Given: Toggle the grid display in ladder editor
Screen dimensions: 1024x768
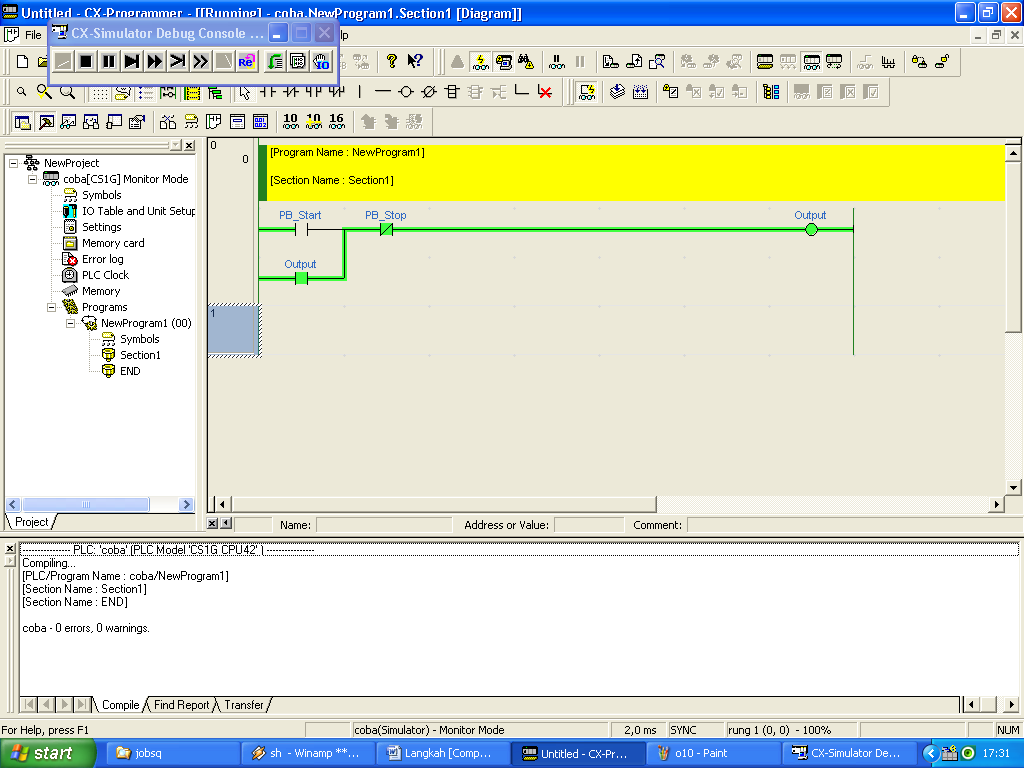Looking at the screenshot, I should pyautogui.click(x=99, y=91).
